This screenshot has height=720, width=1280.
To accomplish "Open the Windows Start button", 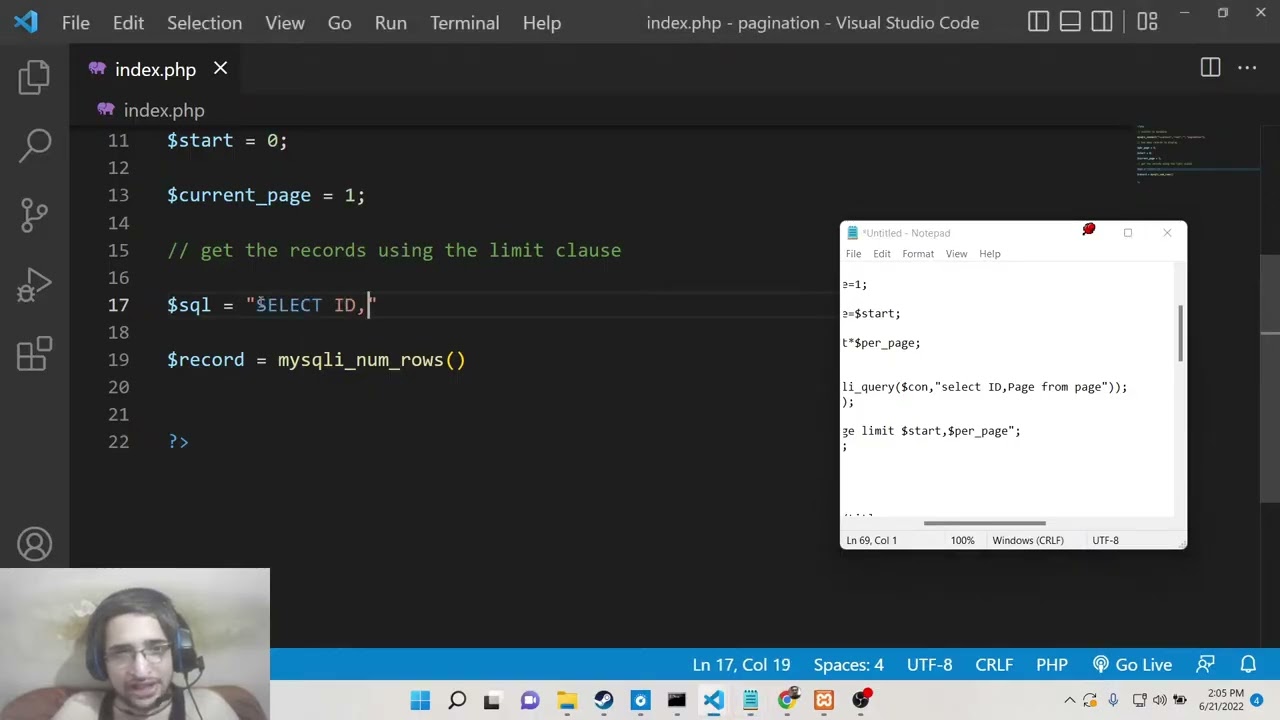I will pyautogui.click(x=420, y=700).
